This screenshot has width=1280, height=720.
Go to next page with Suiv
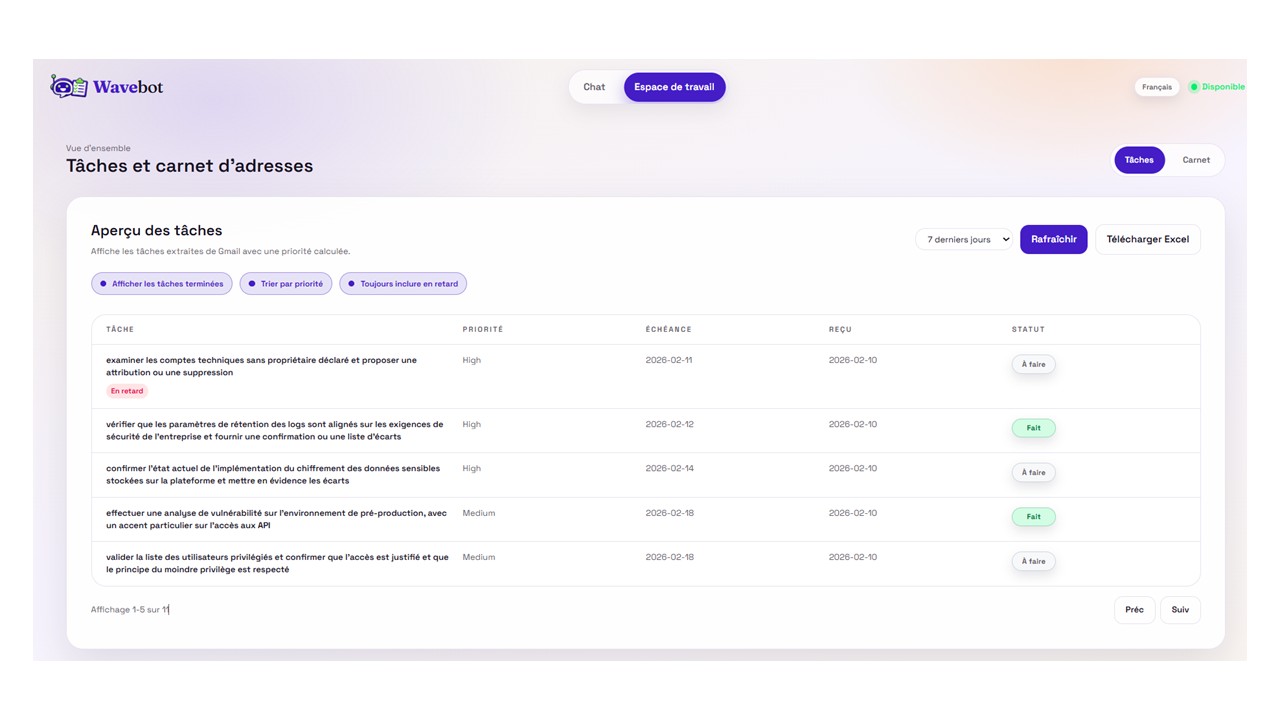[x=1180, y=610]
